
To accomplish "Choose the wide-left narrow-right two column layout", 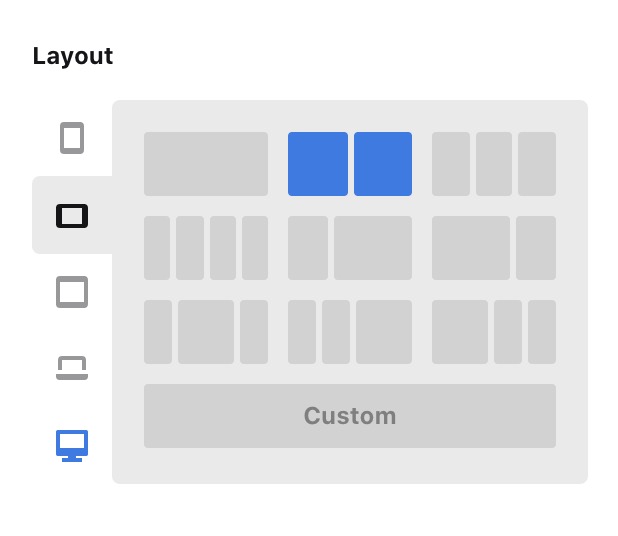I will pos(494,248).
